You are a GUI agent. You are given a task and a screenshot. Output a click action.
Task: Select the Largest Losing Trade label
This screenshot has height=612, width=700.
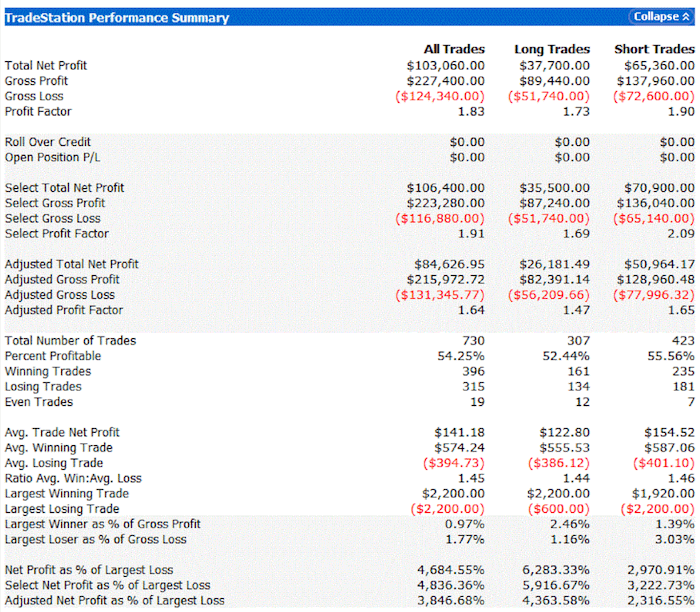point(62,508)
